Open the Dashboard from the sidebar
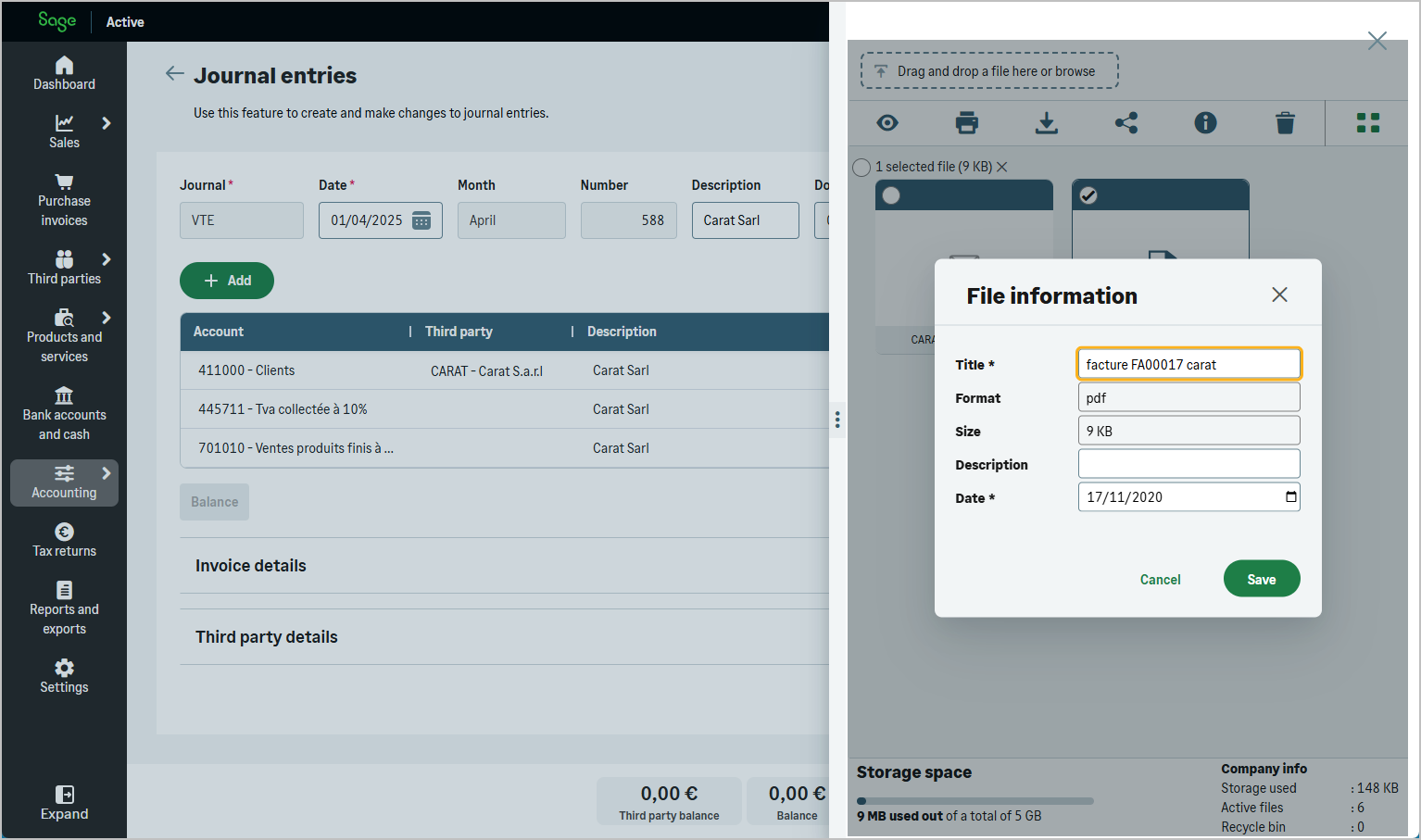1421x840 pixels. [x=64, y=73]
